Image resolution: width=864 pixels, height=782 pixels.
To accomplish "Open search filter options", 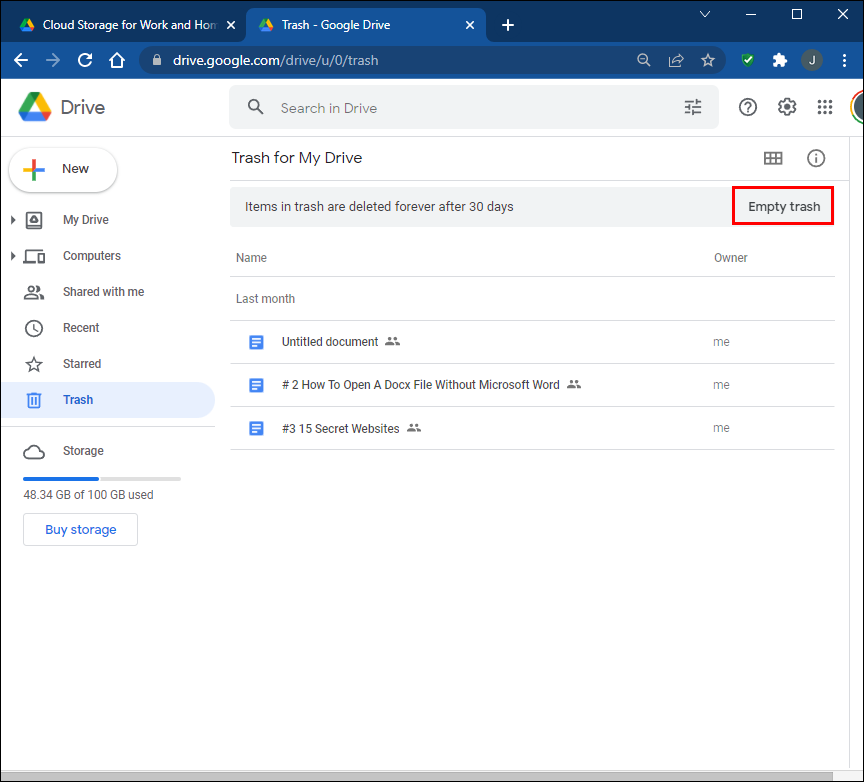I will (693, 107).
